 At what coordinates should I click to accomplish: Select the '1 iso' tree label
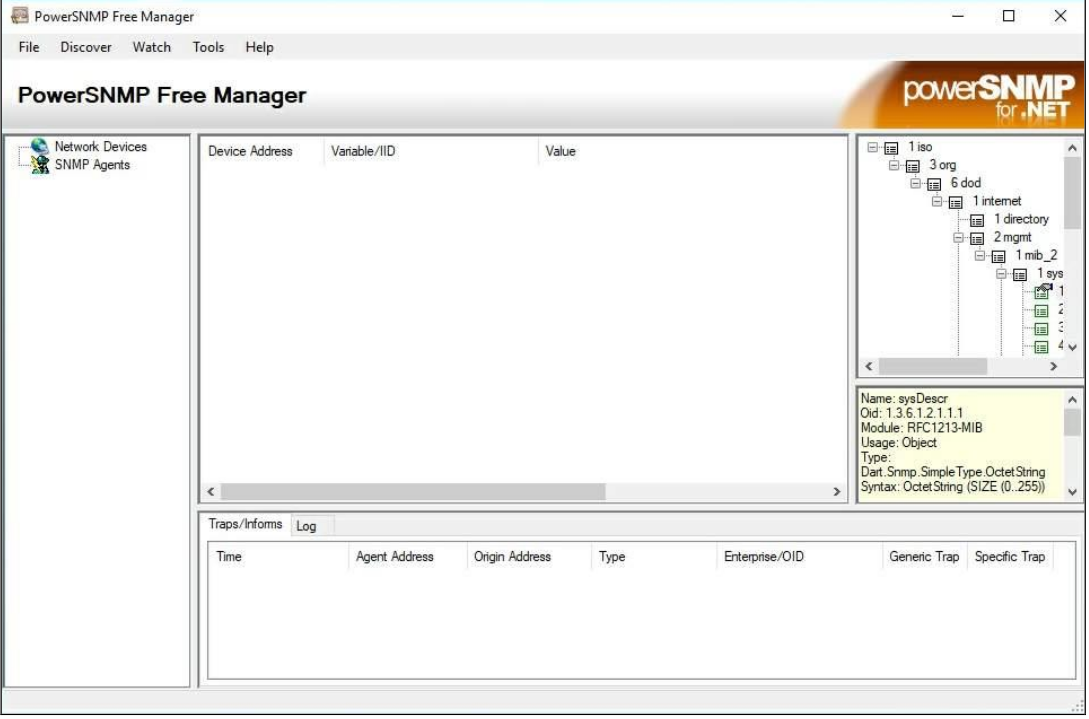(x=920, y=147)
